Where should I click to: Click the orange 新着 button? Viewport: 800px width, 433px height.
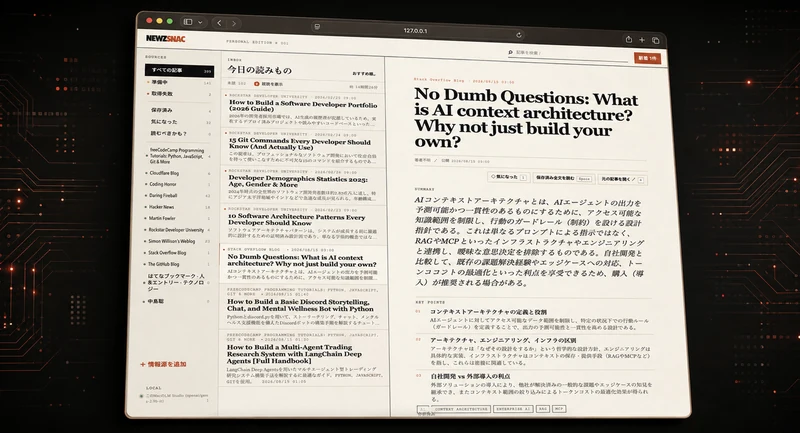coord(647,58)
